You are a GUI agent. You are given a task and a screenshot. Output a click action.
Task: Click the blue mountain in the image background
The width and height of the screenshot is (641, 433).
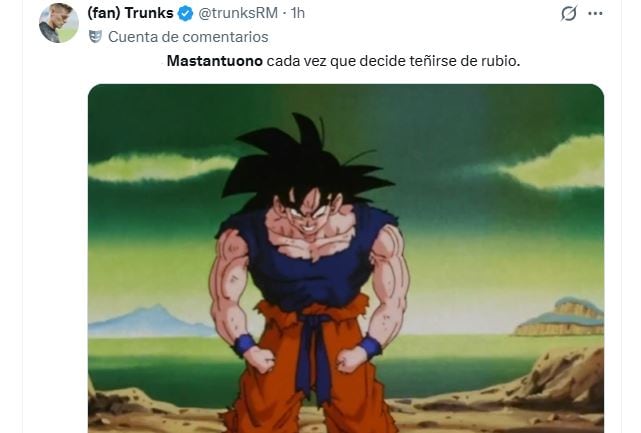(x=149, y=321)
